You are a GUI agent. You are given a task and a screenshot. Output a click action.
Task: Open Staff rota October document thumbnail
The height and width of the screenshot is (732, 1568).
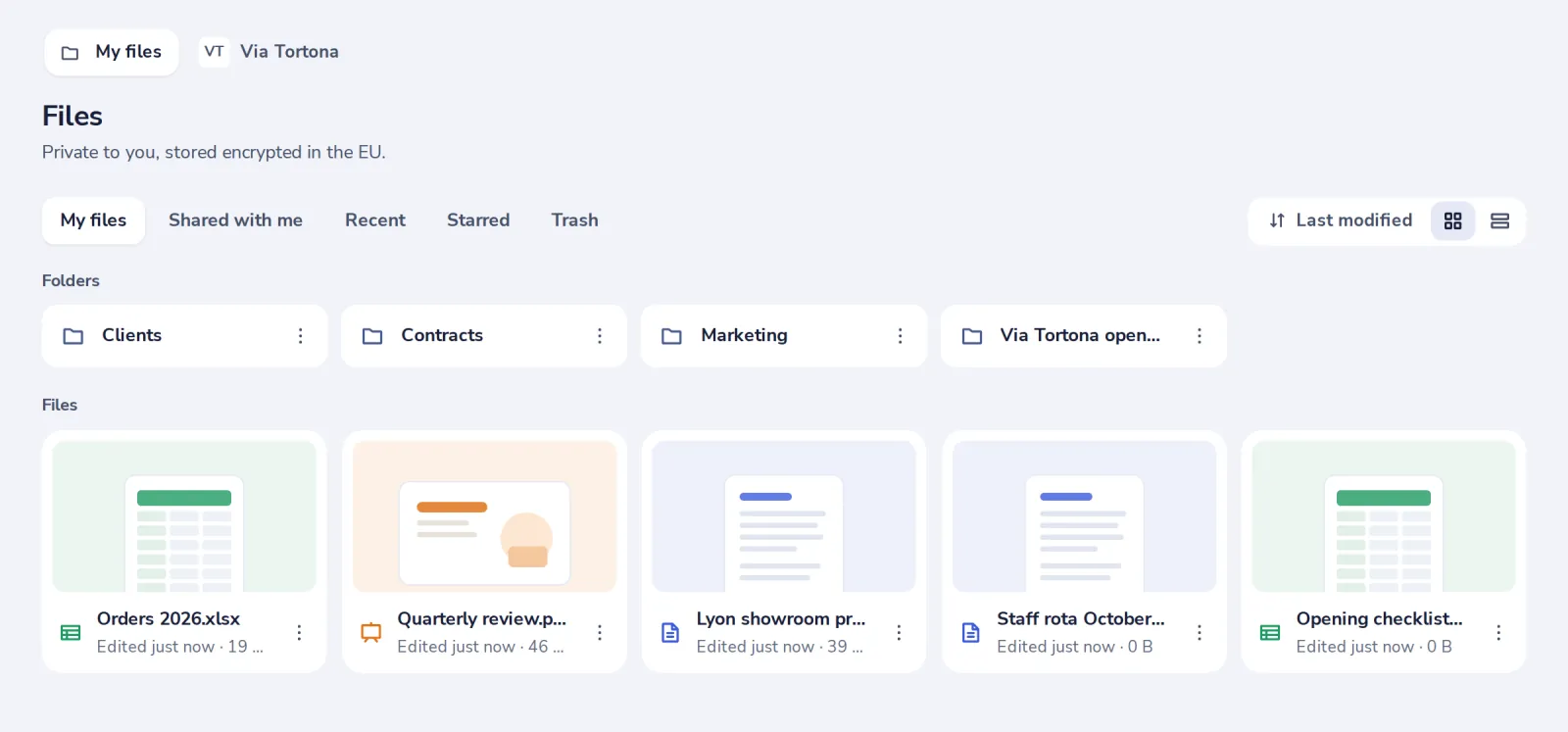[1084, 516]
